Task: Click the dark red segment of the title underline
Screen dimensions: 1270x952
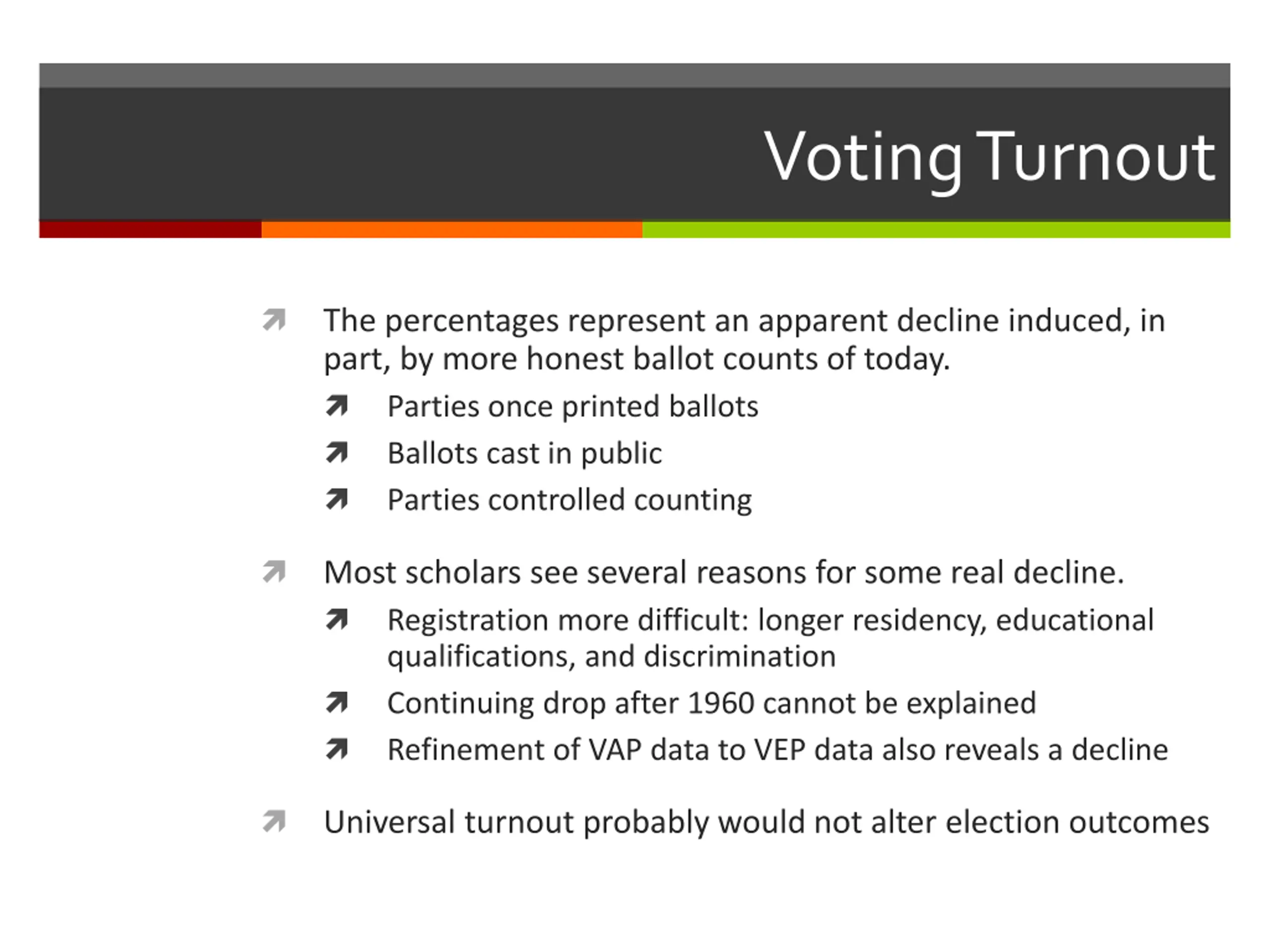Action: [150, 229]
